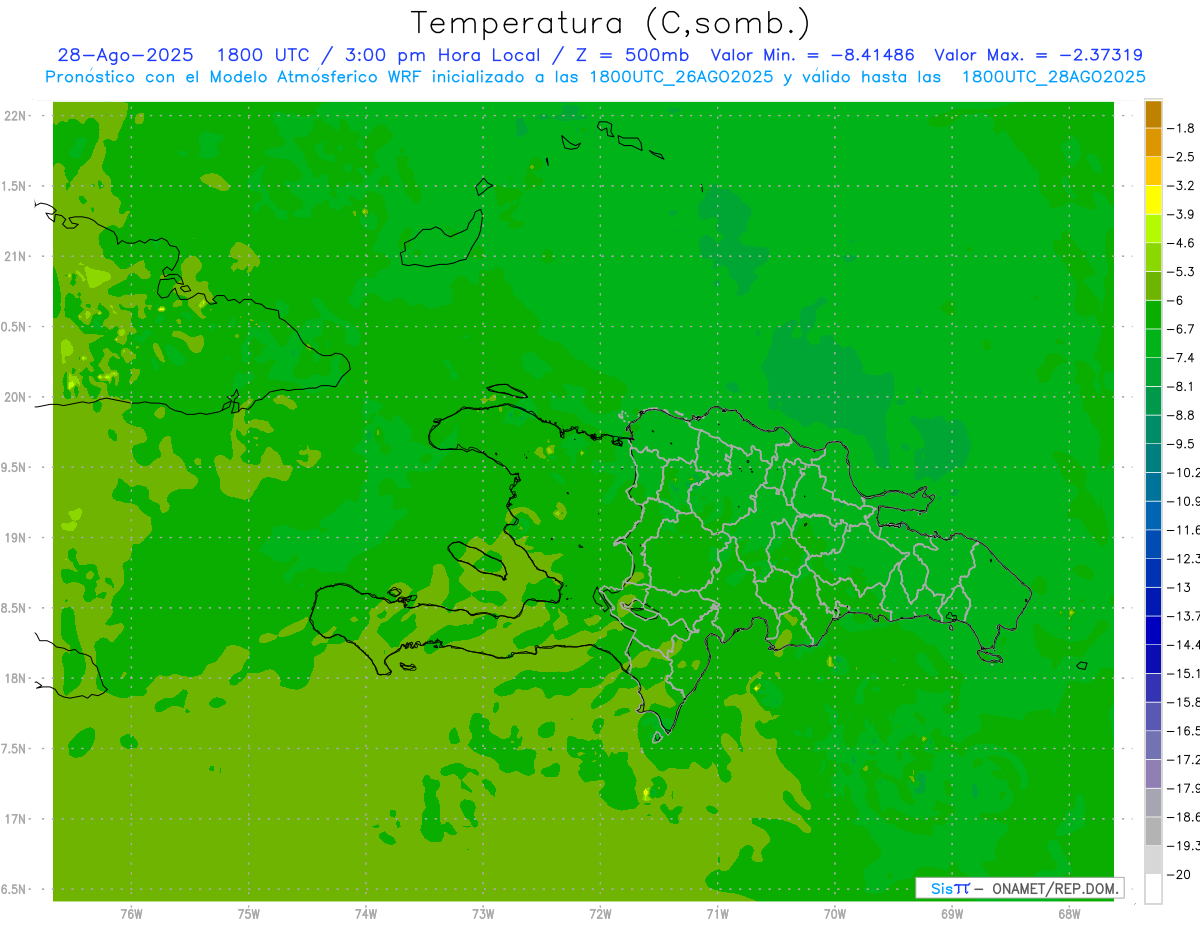The width and height of the screenshot is (1200, 927).
Task: Click the '-14.4' colorbar label
Action: (1185, 644)
